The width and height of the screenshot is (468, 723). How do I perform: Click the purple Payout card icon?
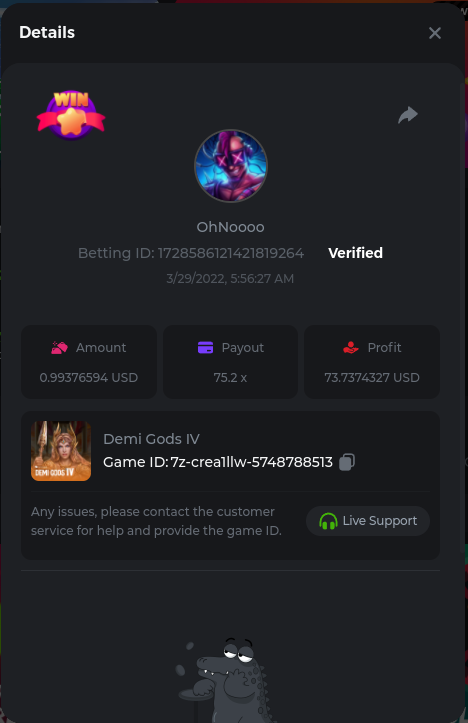205,348
